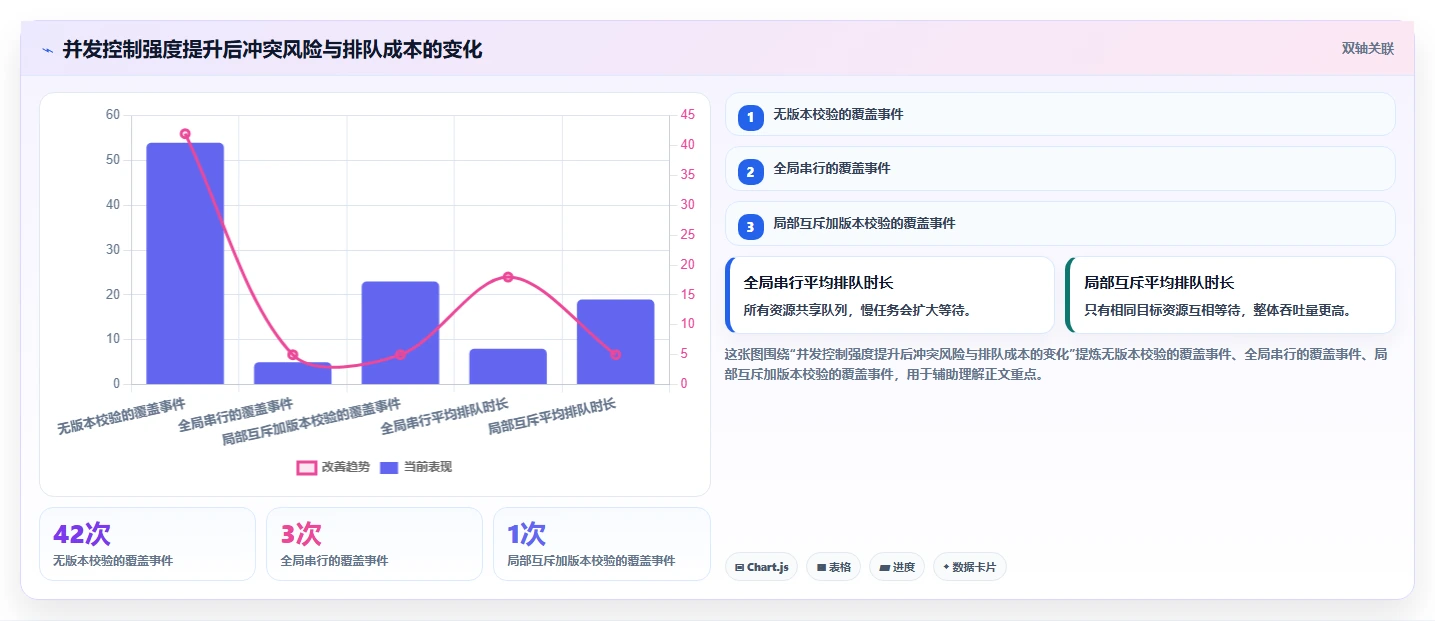
Task: Click the 数据卡片 tag
Action: 969,567
